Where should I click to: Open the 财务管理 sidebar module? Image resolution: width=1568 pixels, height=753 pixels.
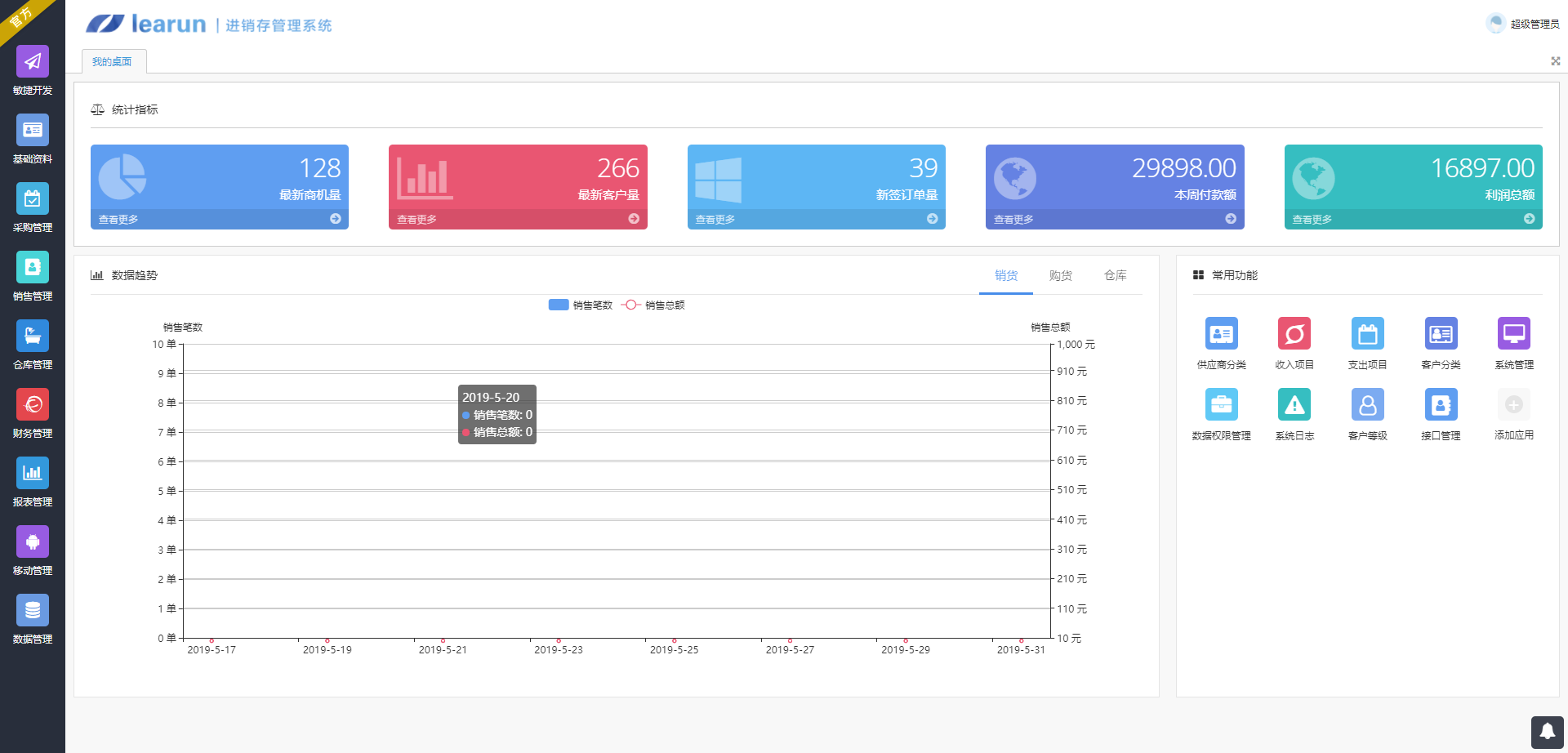(33, 414)
